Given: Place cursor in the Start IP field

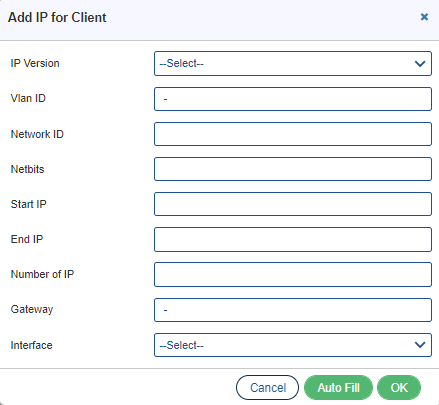Looking at the screenshot, I should pos(293,204).
